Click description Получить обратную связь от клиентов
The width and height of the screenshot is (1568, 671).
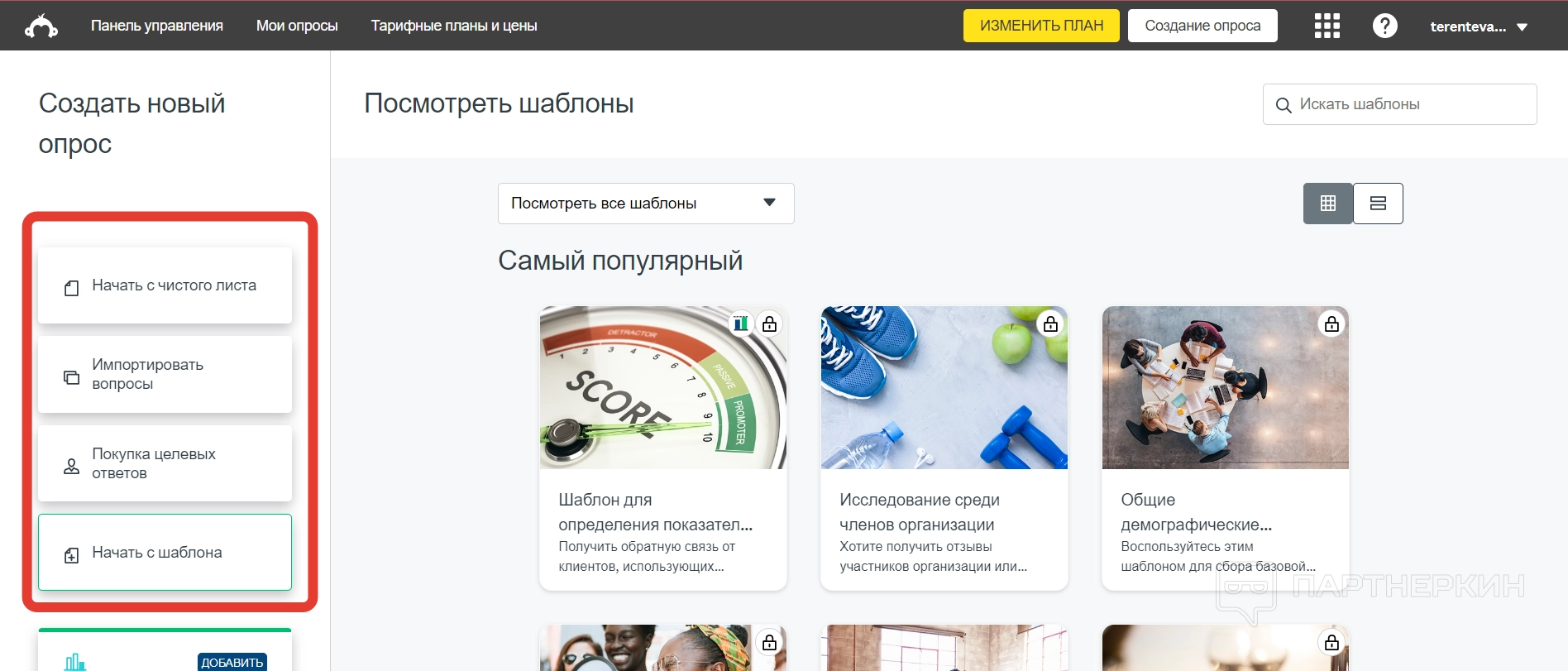coord(647,557)
